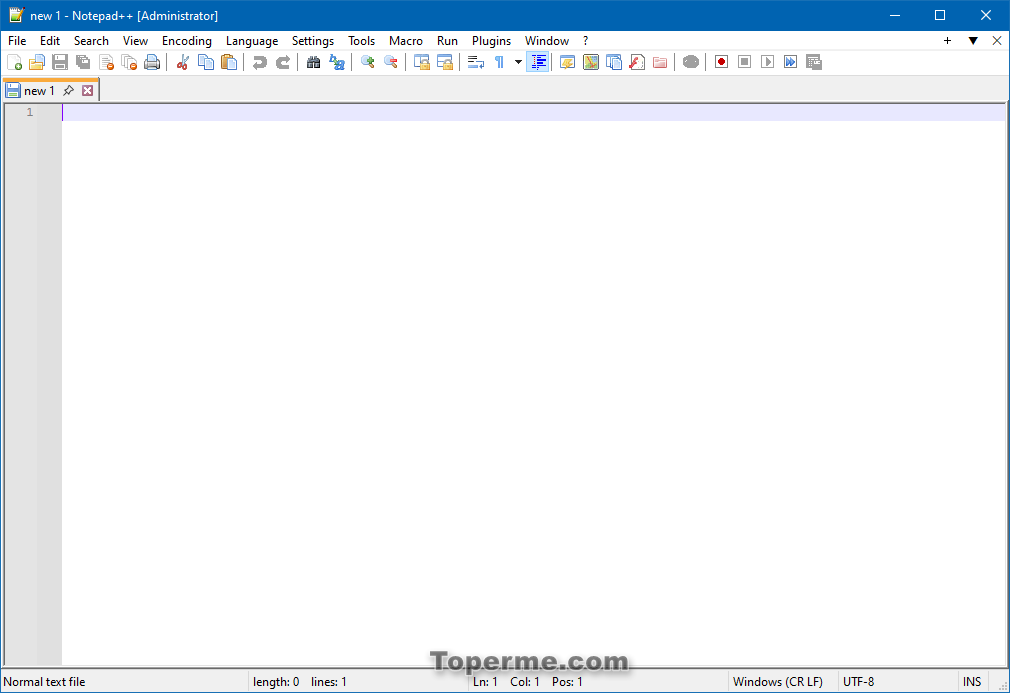
Task: Close the "new 1" tab
Action: pos(88,91)
